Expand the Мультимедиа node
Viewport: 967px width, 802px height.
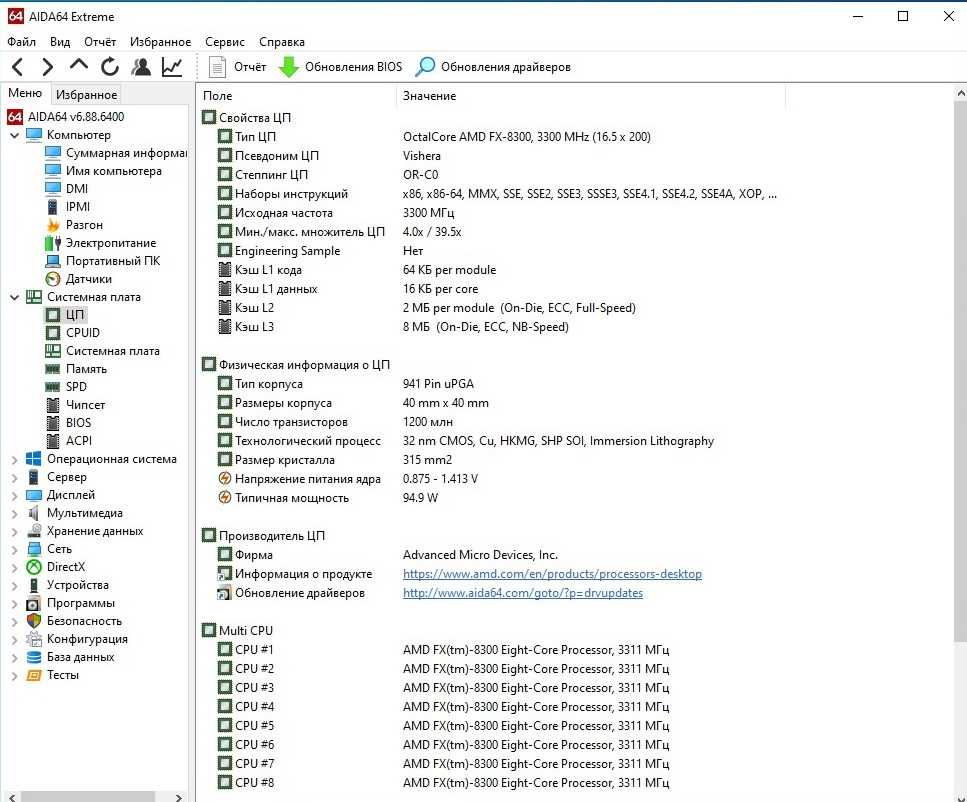[x=15, y=513]
